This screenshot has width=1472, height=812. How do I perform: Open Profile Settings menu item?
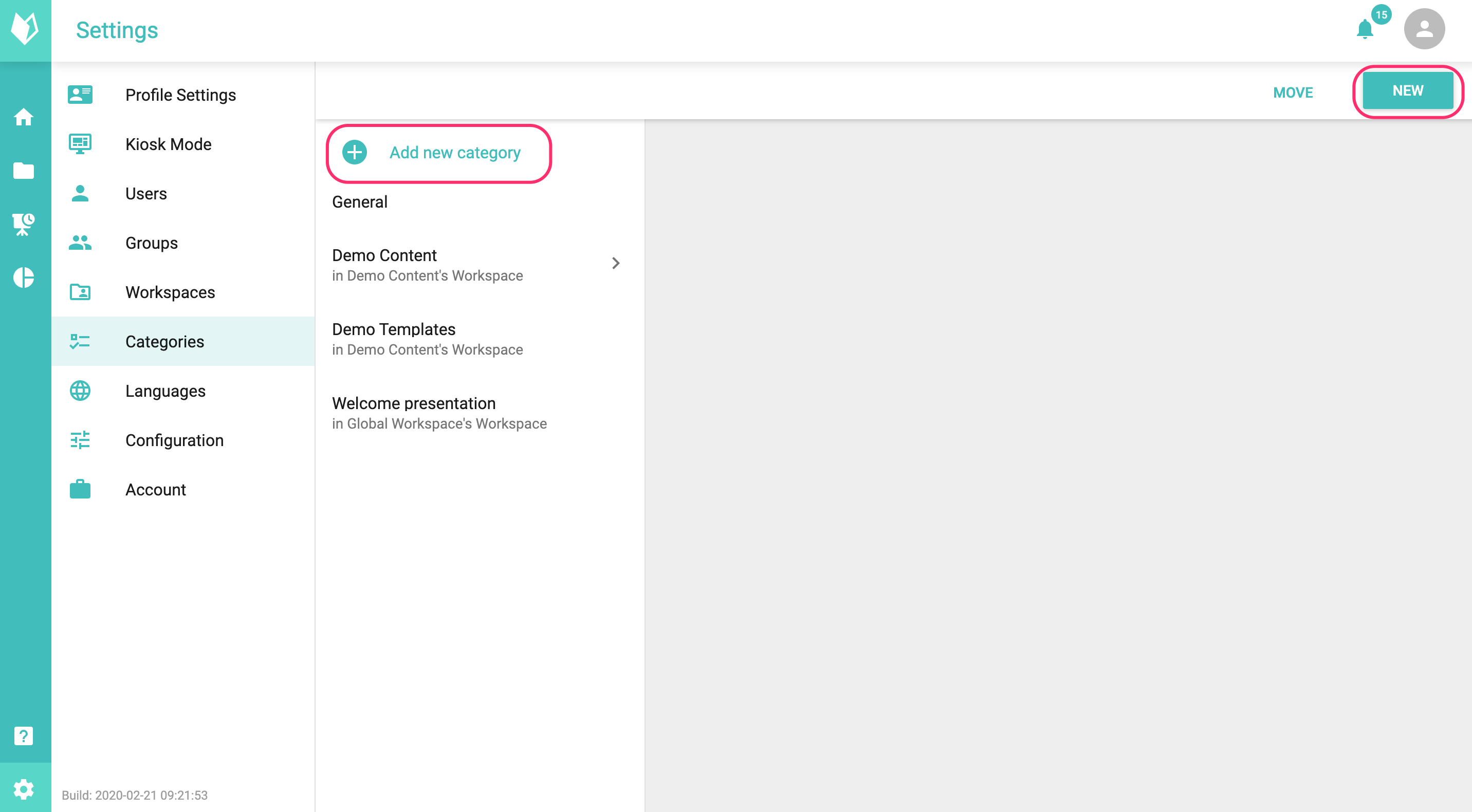(x=183, y=94)
